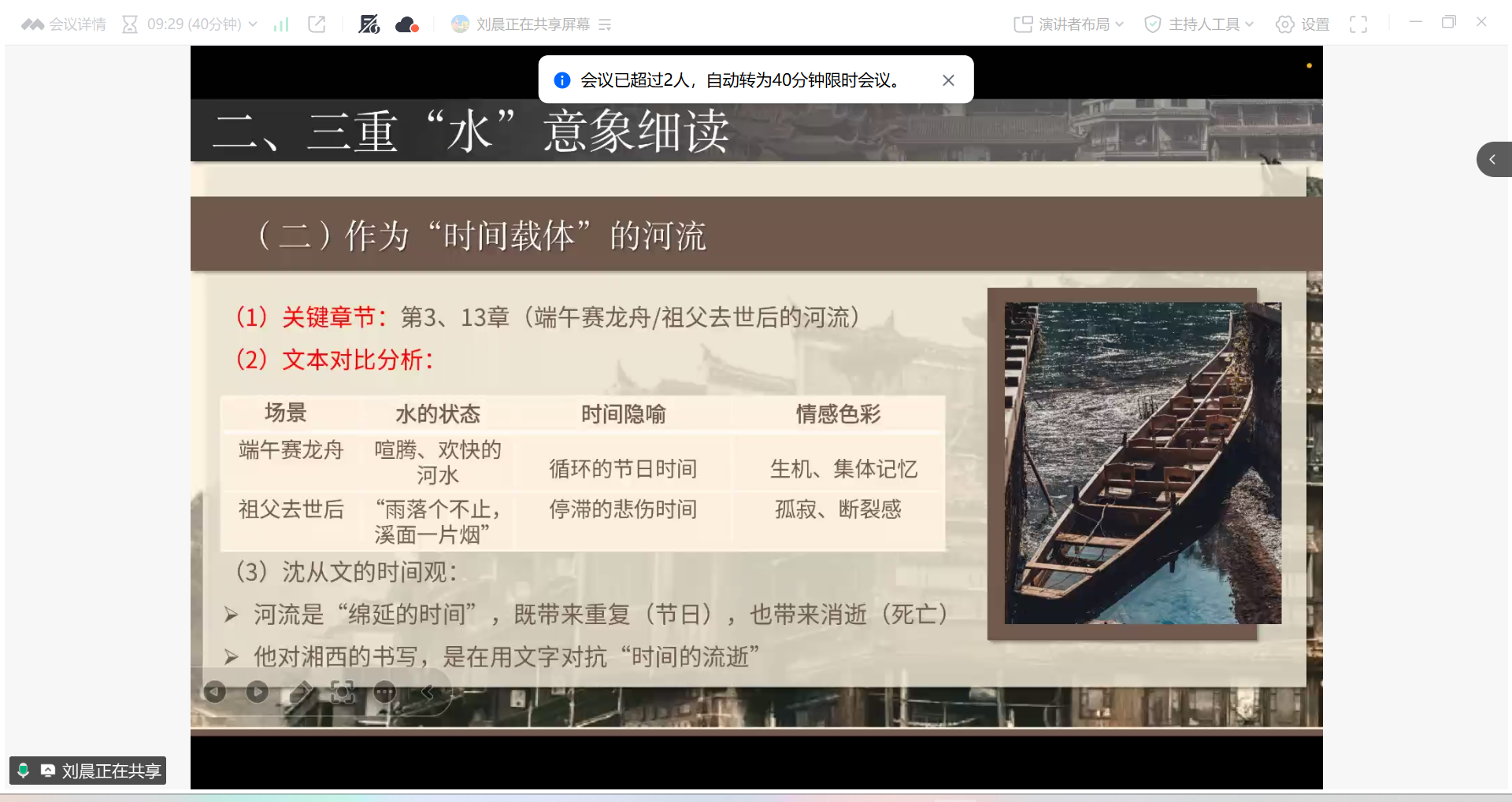Expand the 主持人工具 host tools dropdown

click(x=1199, y=24)
